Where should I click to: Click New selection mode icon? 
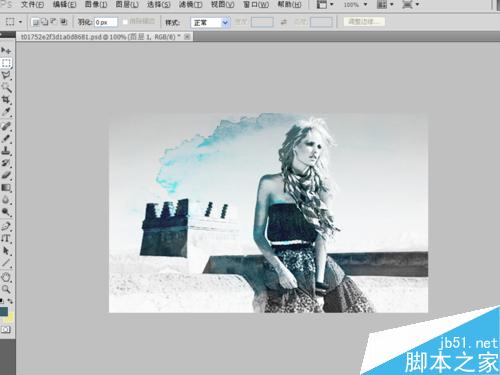35,22
